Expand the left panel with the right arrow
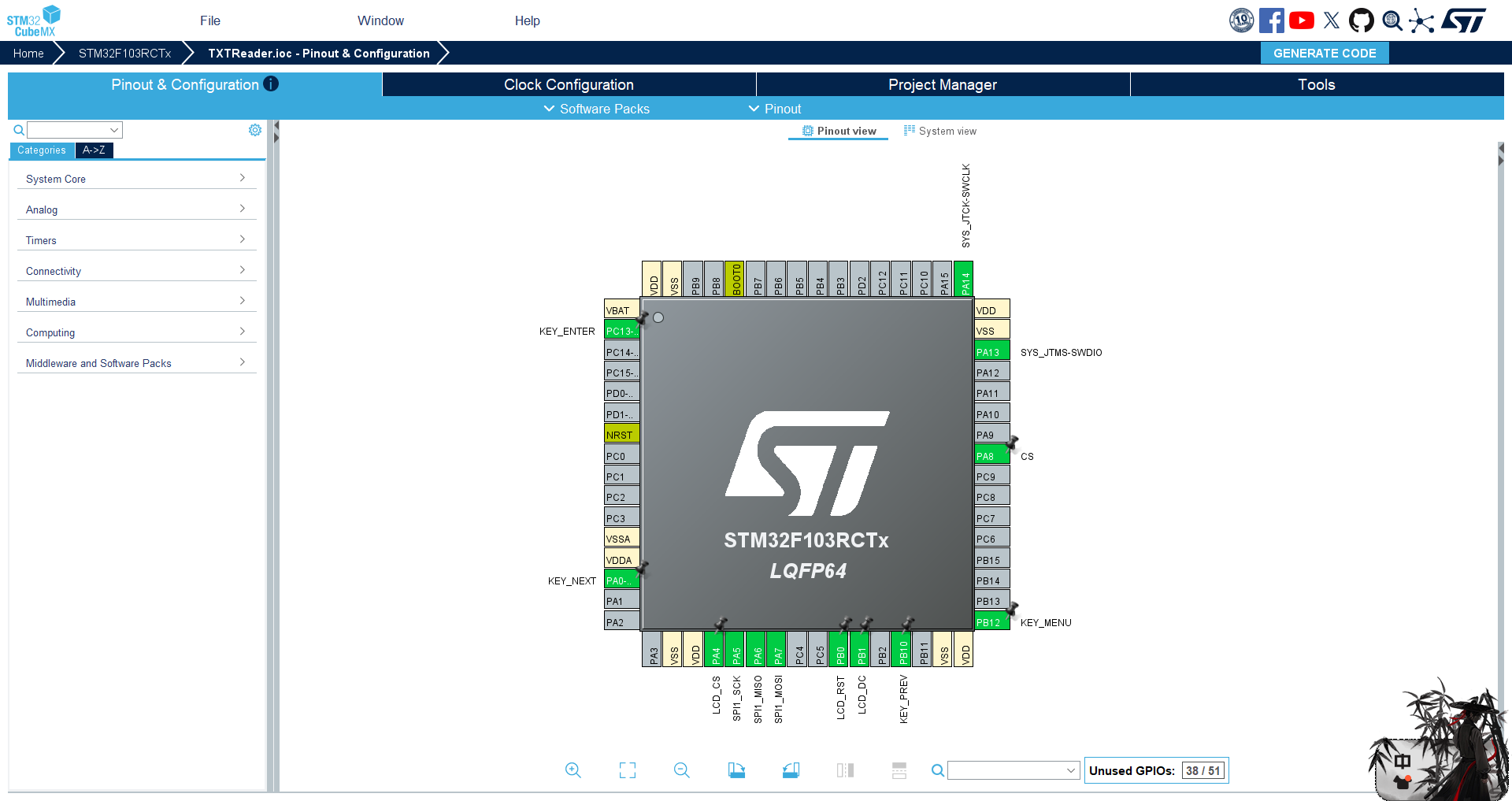1512x801 pixels. (x=276, y=138)
